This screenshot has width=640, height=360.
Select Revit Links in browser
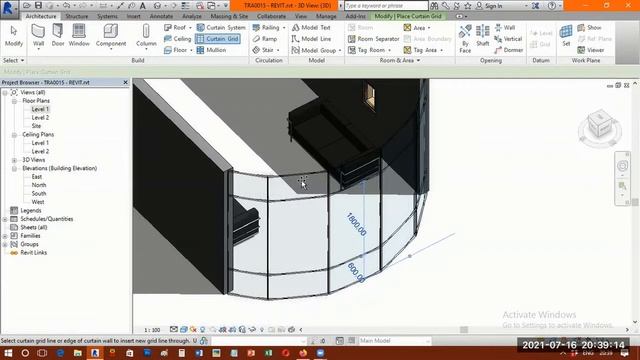[x=33, y=253]
